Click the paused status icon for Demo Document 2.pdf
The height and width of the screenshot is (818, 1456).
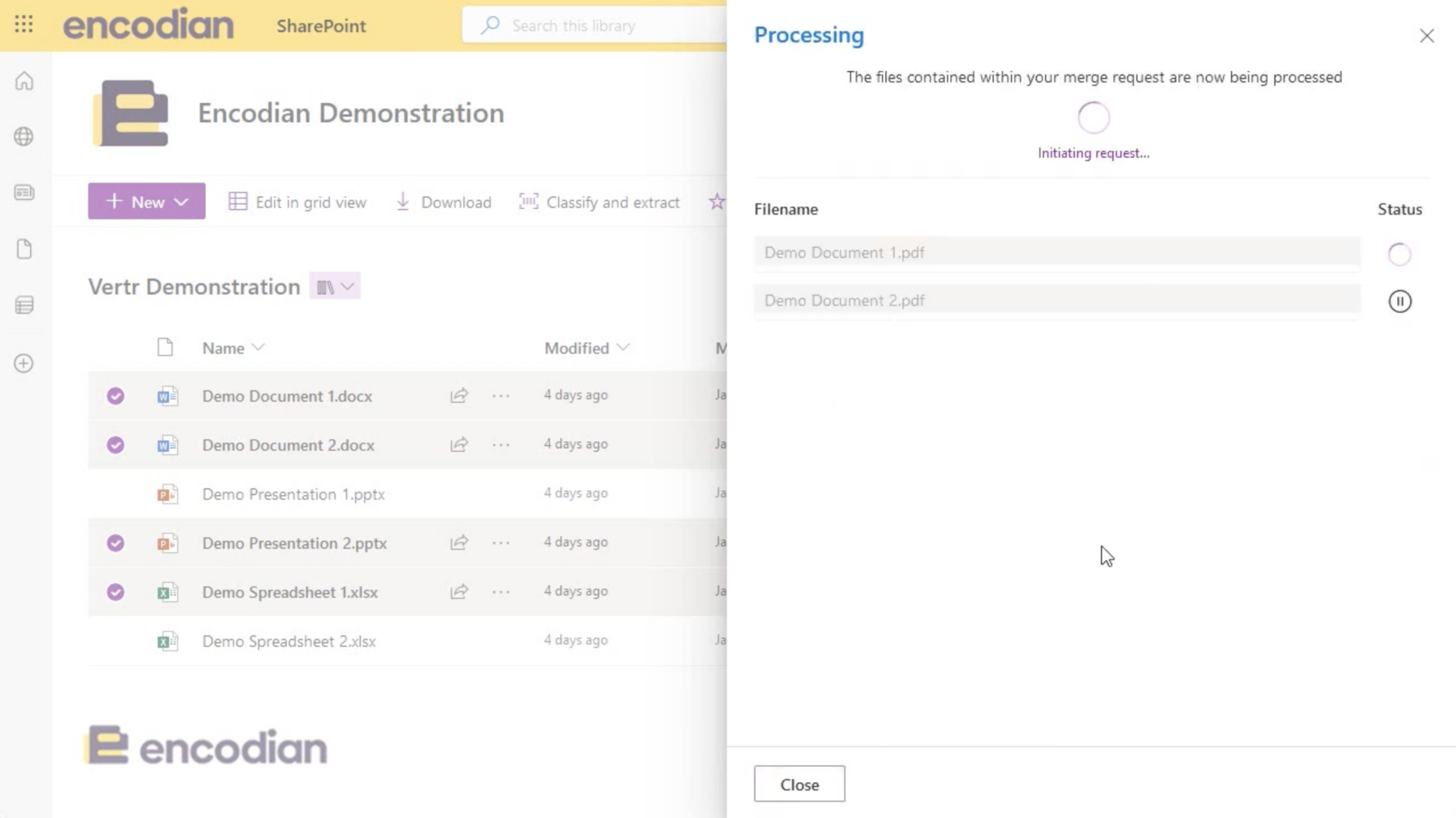point(1400,301)
